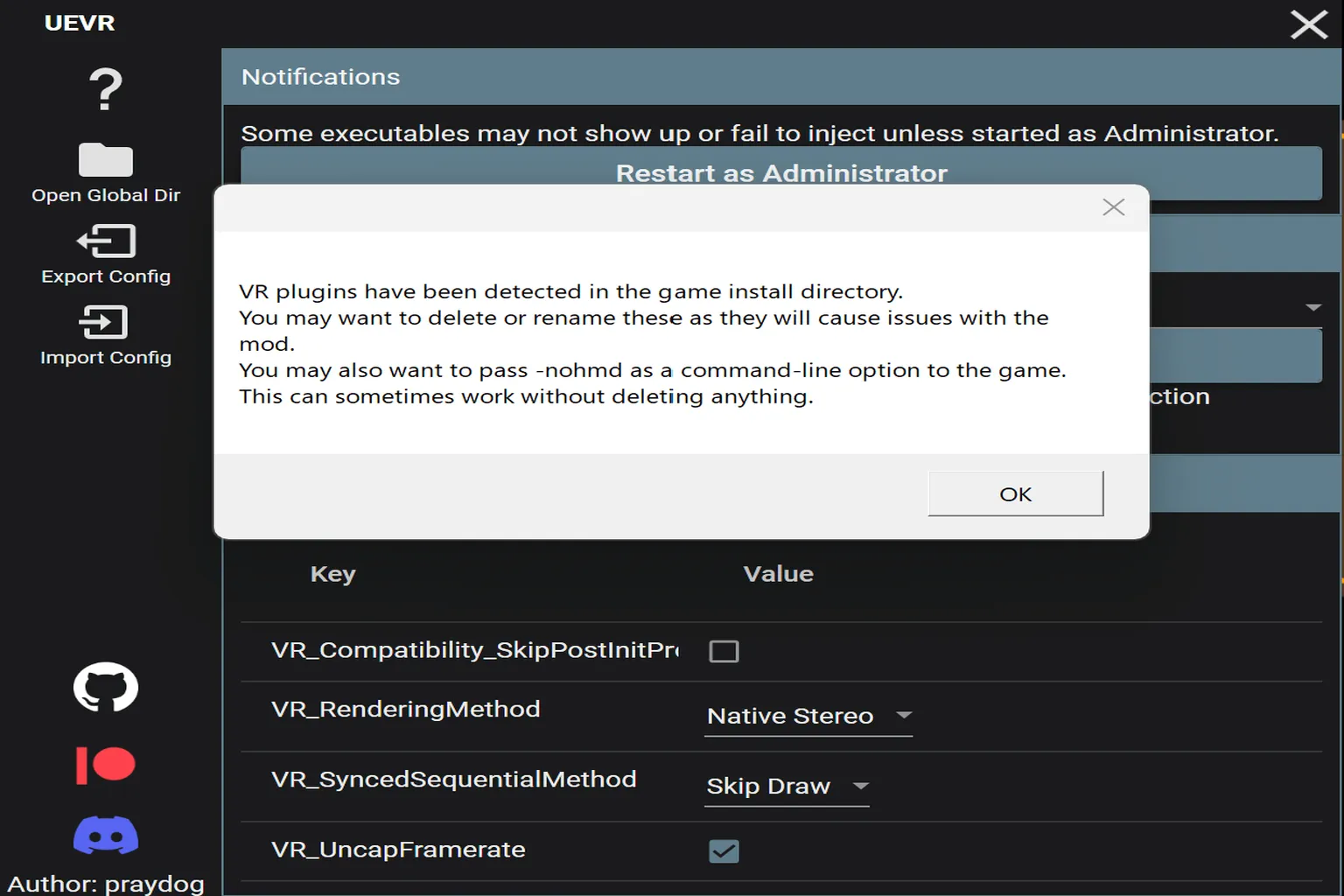Uncheck the VR_UncapFramerate checkbox
1344x896 pixels.
point(724,850)
